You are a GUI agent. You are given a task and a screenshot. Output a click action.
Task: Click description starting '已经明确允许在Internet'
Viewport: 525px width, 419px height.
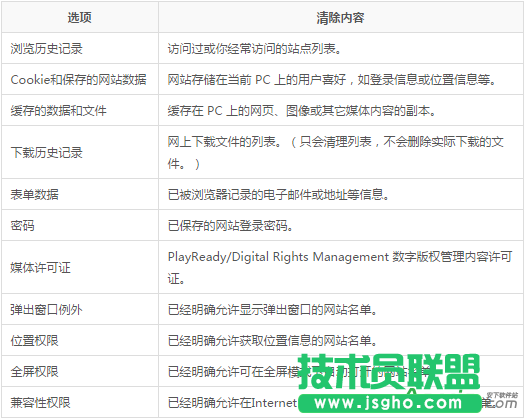[x=331, y=402]
